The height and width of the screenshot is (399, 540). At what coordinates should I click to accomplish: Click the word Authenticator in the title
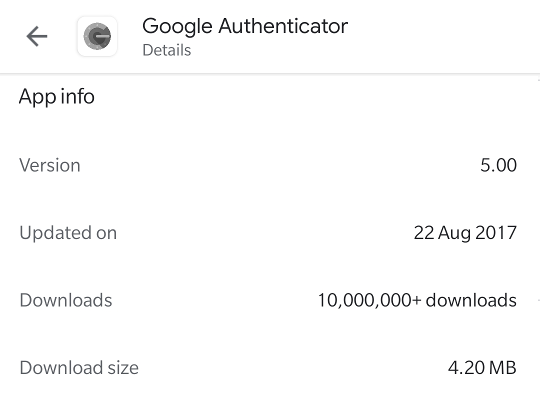[283, 26]
